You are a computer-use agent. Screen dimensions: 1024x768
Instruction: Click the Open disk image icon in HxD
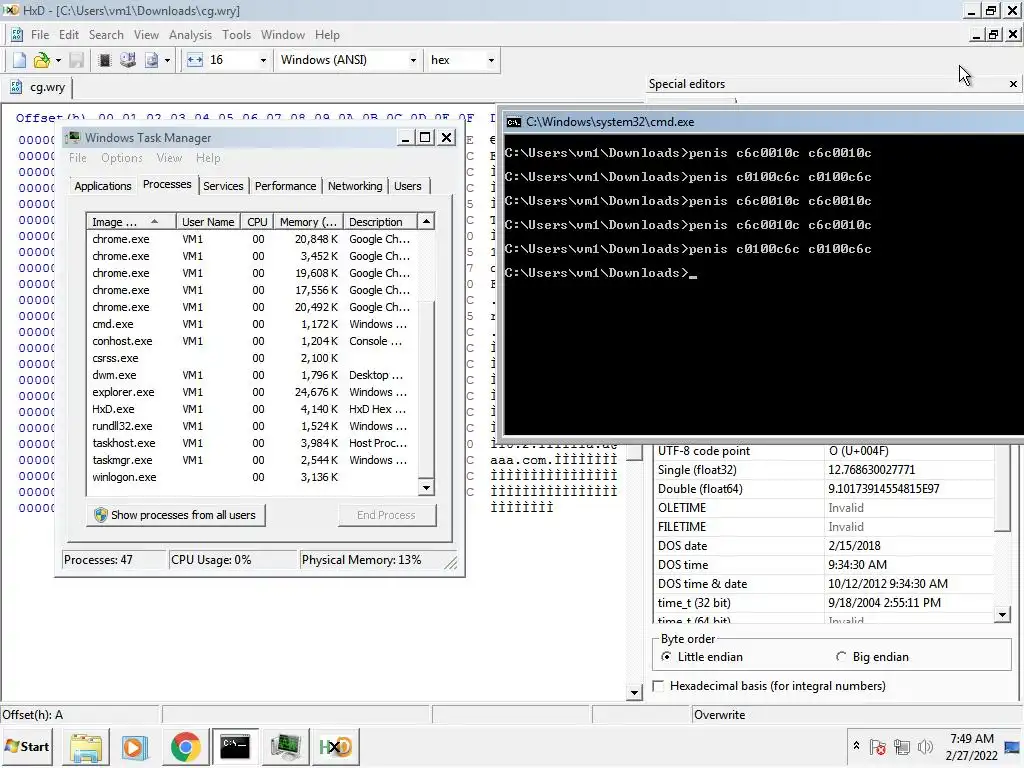point(152,60)
